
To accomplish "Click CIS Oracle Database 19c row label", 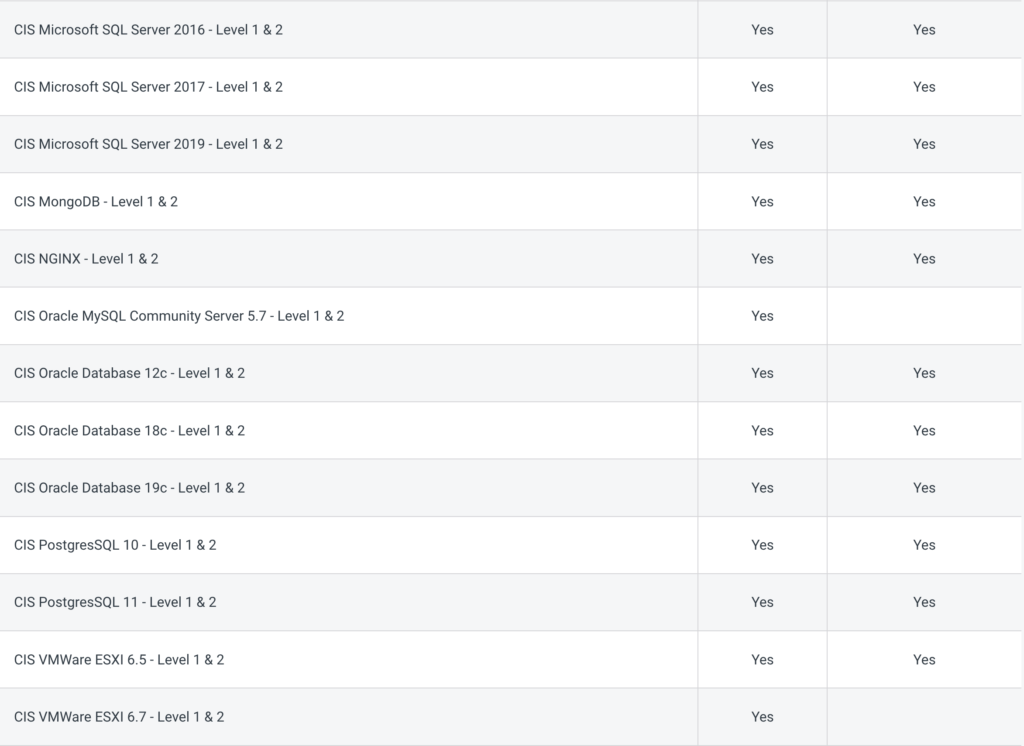I will coord(129,488).
